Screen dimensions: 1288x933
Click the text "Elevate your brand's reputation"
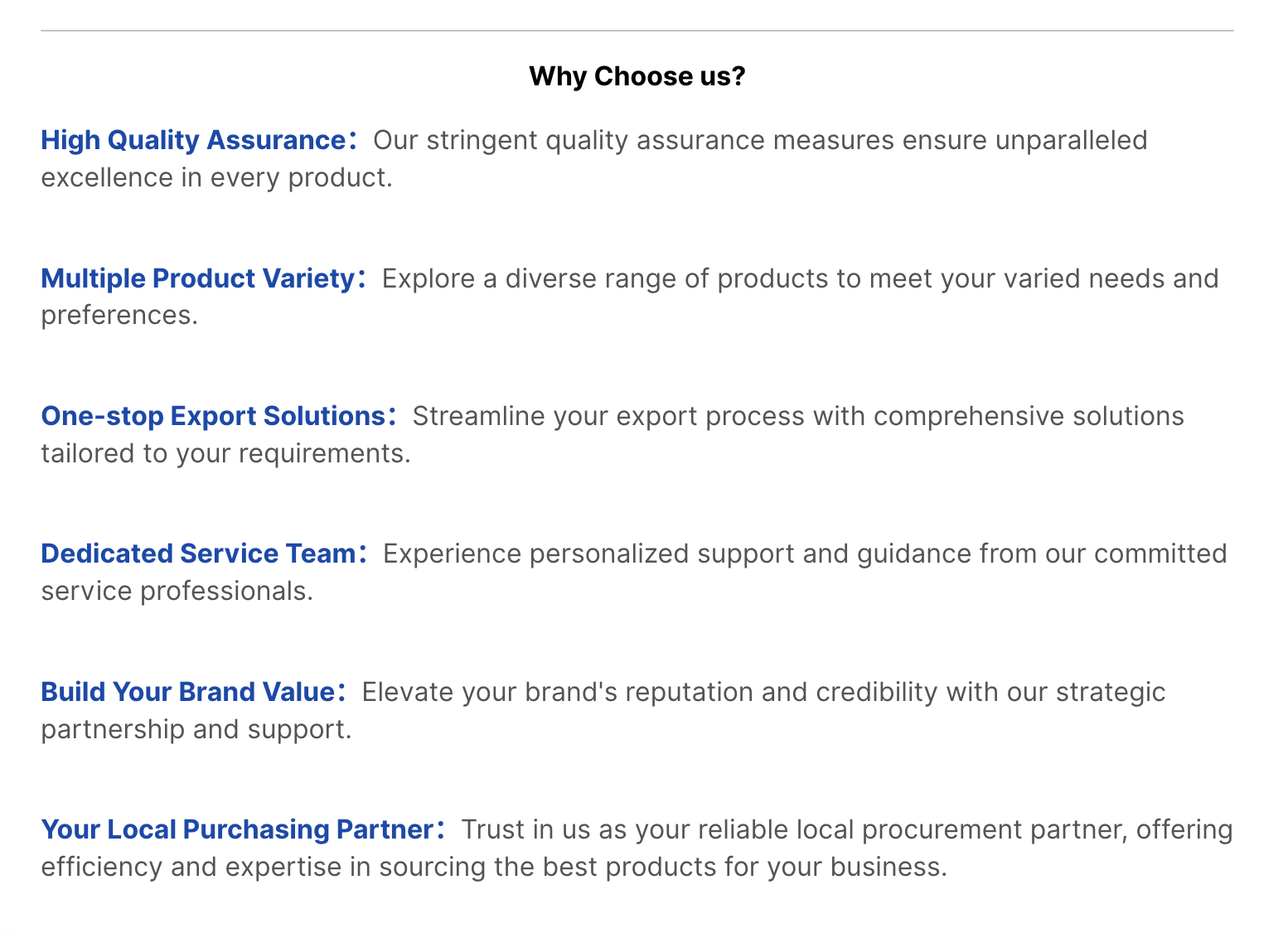point(557,692)
